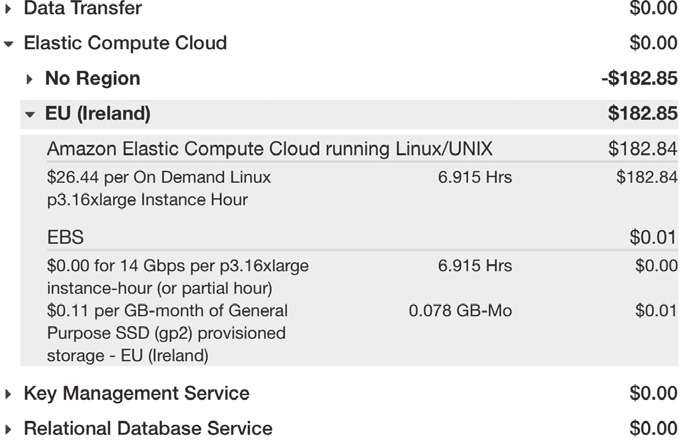Viewport: 697px width, 442px height.
Task: Expand the Data Transfer disclosure triangle
Action: 9,9
